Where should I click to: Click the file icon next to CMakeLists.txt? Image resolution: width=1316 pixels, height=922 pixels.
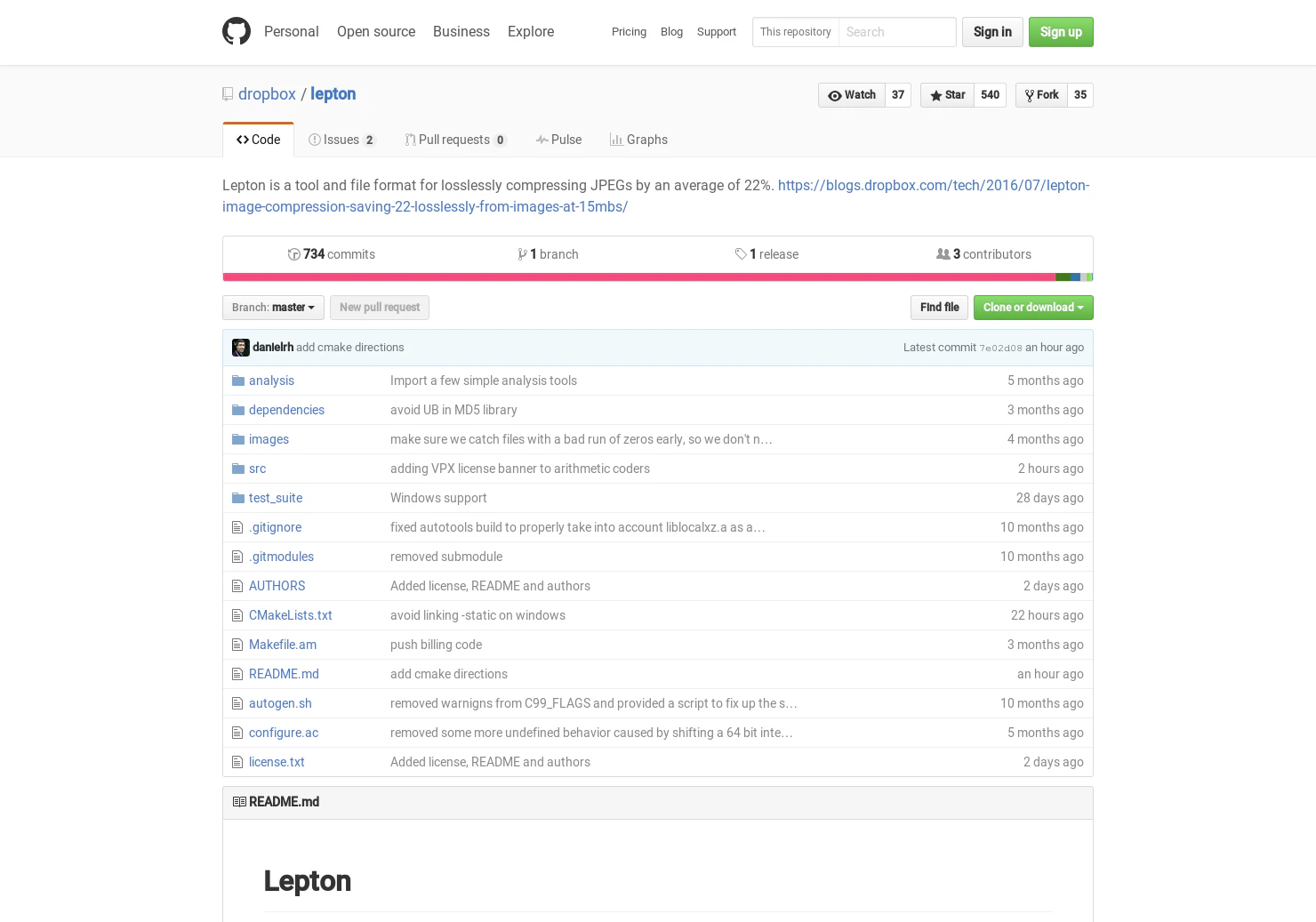(237, 615)
